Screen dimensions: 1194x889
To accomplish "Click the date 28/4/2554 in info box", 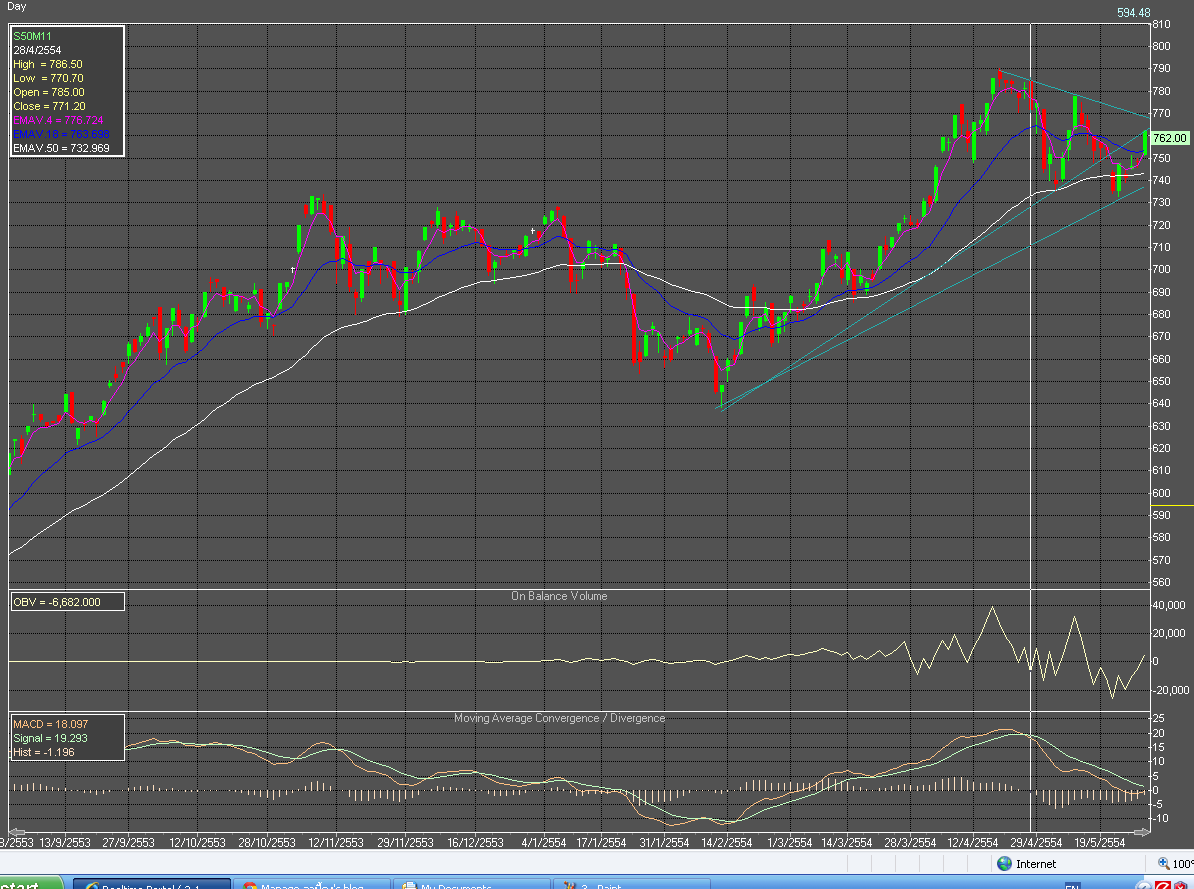I will click(x=37, y=50).
